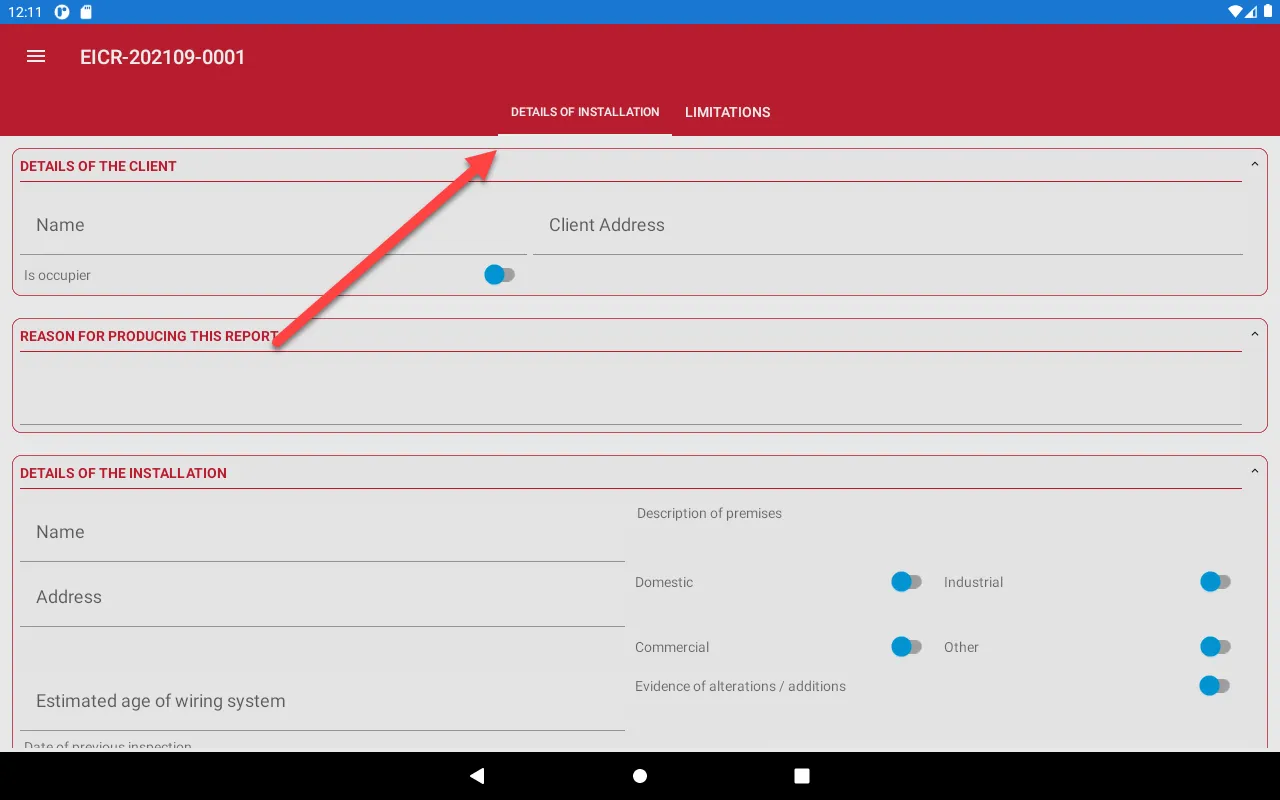
Task: Tap the Wi-Fi icon in status bar
Action: [x=1237, y=11]
